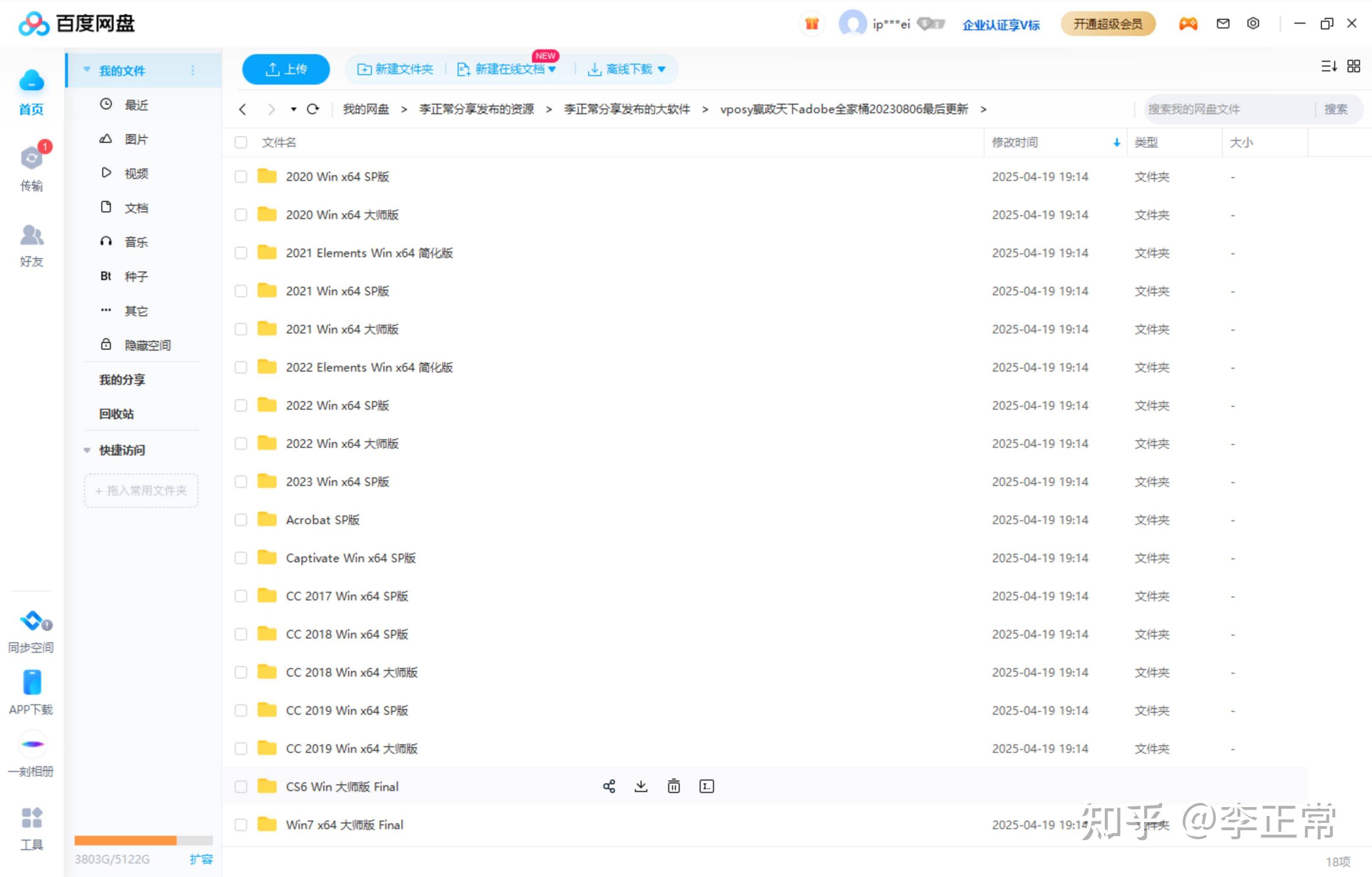The image size is (1372, 877).
Task: Check the Win7 x64 大师版 Final checkbox
Action: [x=241, y=825]
